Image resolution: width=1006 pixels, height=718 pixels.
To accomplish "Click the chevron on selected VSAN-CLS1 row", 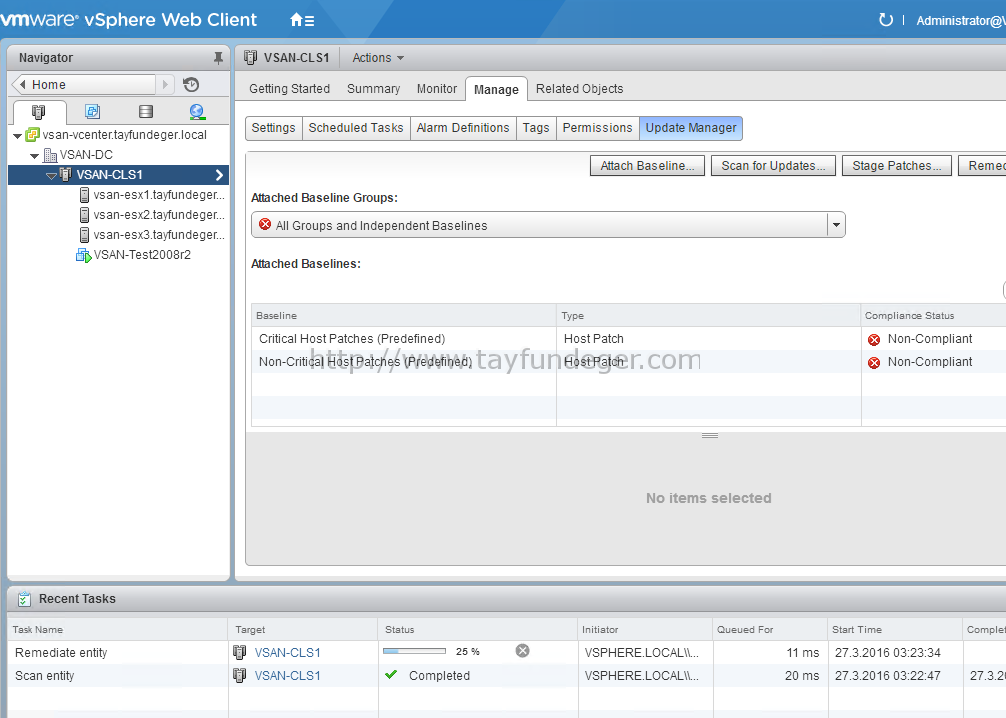I will tap(219, 175).
